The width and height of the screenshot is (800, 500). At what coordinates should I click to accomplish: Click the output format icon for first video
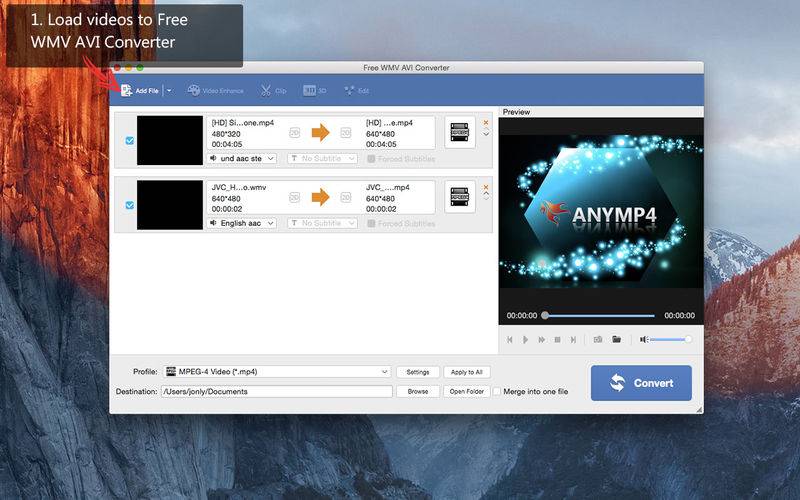tap(459, 132)
